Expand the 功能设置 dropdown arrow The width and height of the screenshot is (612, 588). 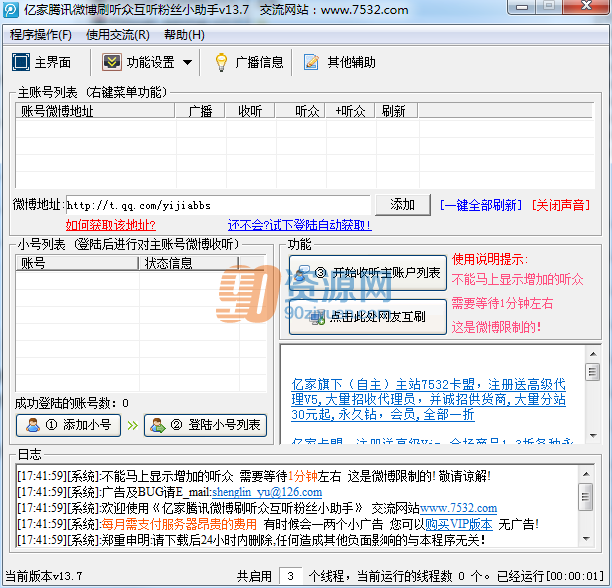point(187,62)
